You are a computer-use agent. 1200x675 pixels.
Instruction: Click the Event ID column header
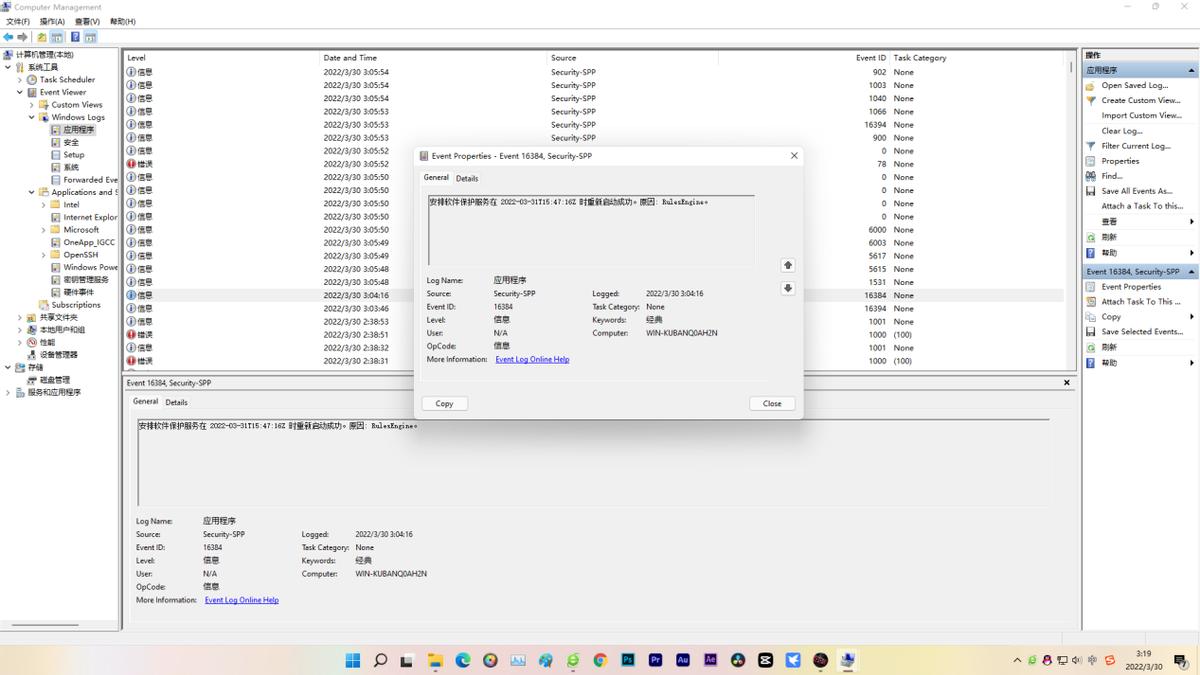tap(870, 58)
